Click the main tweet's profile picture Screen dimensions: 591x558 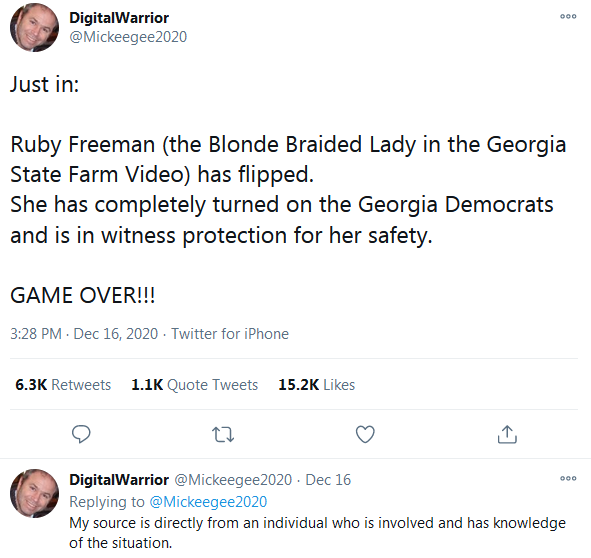[34, 28]
